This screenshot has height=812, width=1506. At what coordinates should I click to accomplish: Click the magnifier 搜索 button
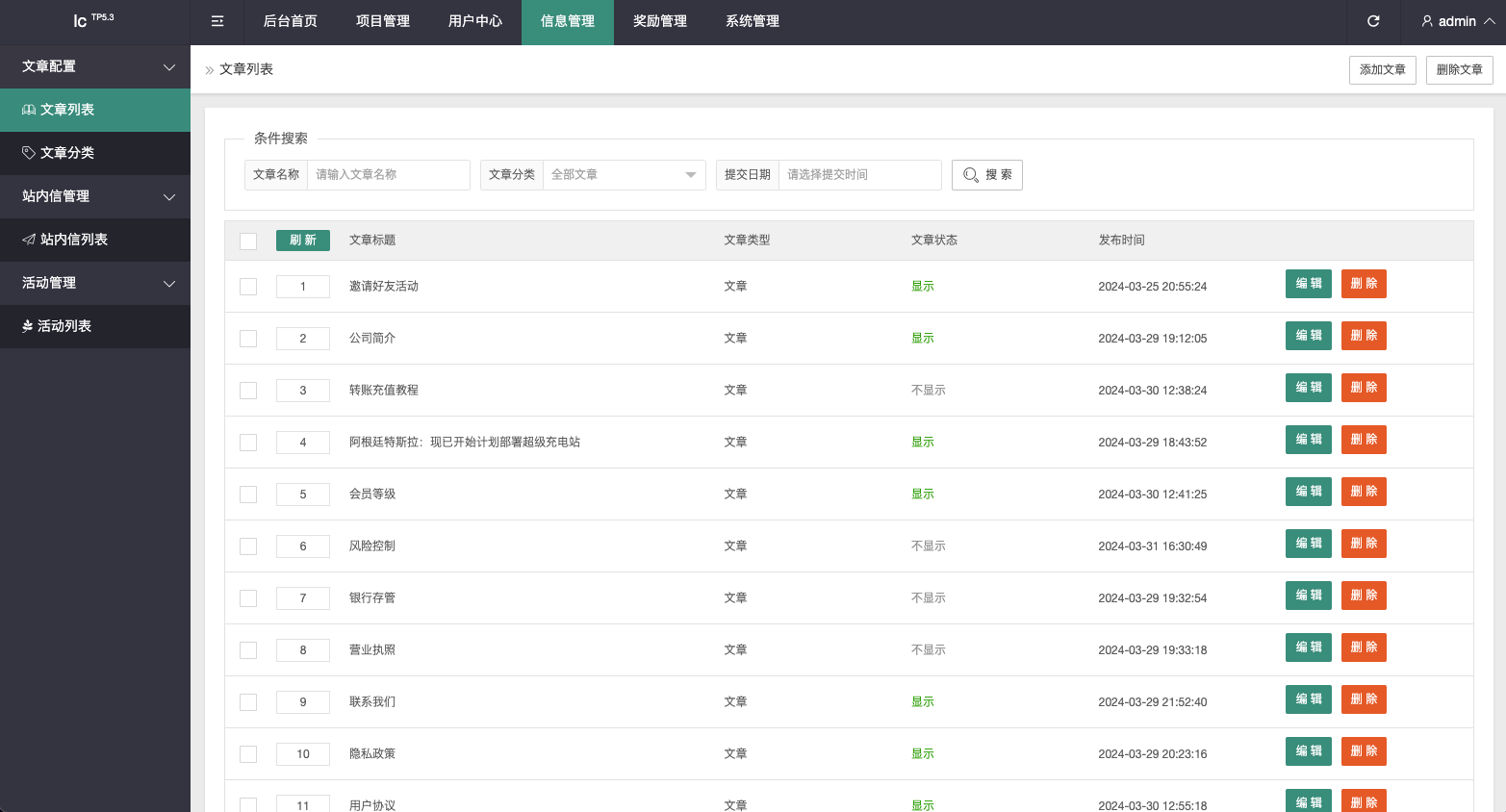(986, 175)
